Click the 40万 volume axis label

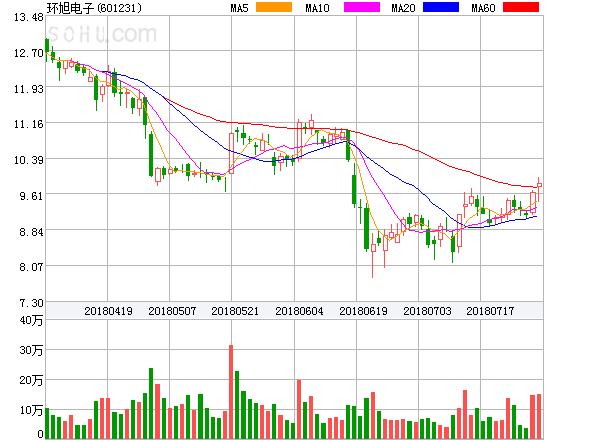31,320
